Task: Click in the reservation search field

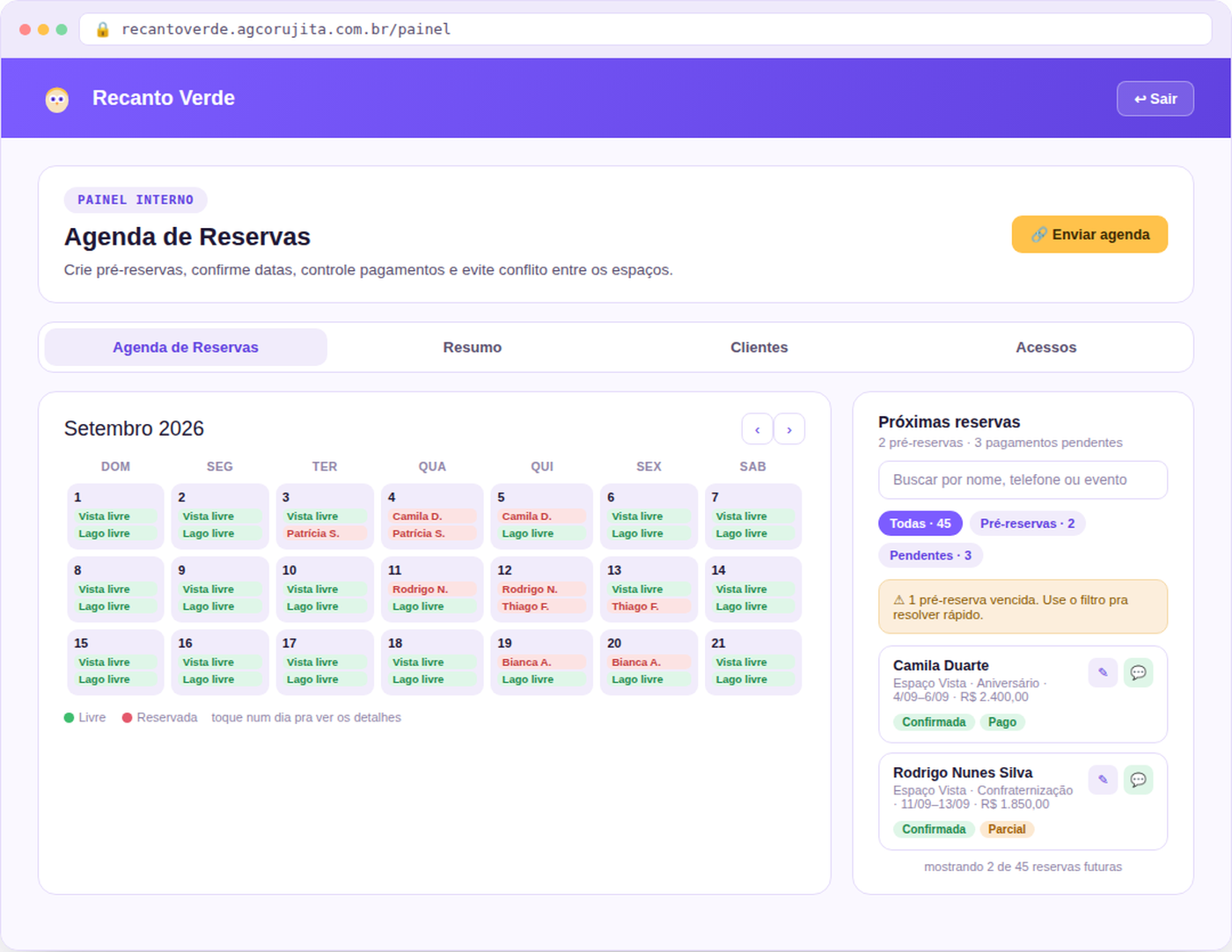Action: pyautogui.click(x=1023, y=480)
